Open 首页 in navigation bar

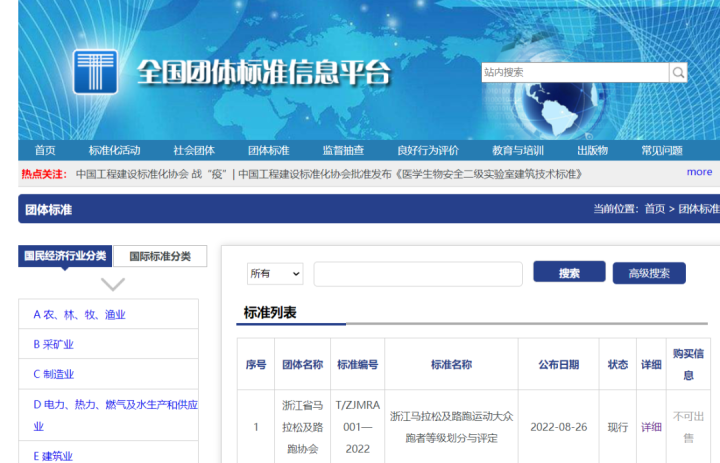(x=45, y=151)
